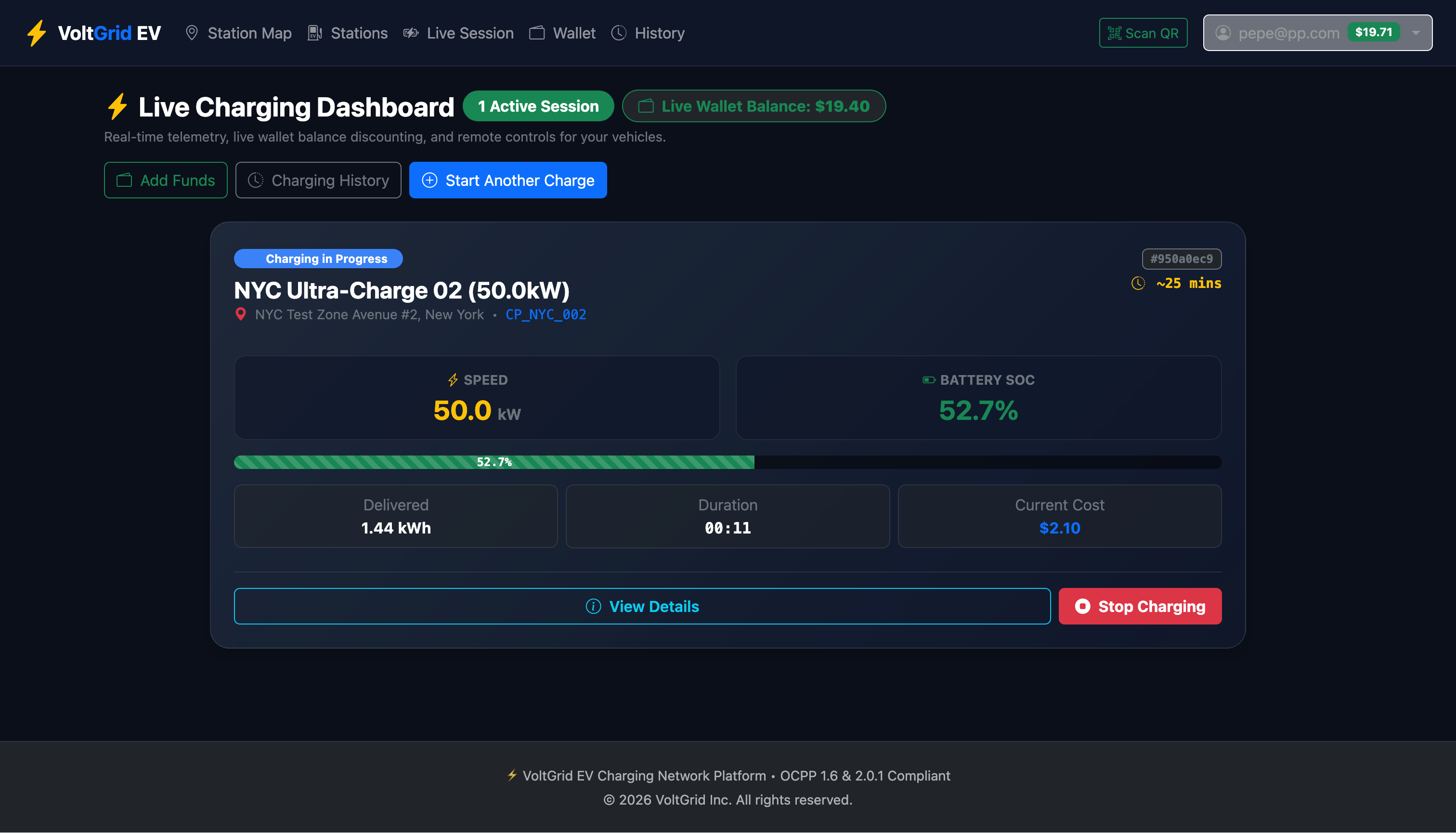1456x833 pixels.
Task: Click the lightning icon beside Live Charging Dashboard
Action: [117, 106]
